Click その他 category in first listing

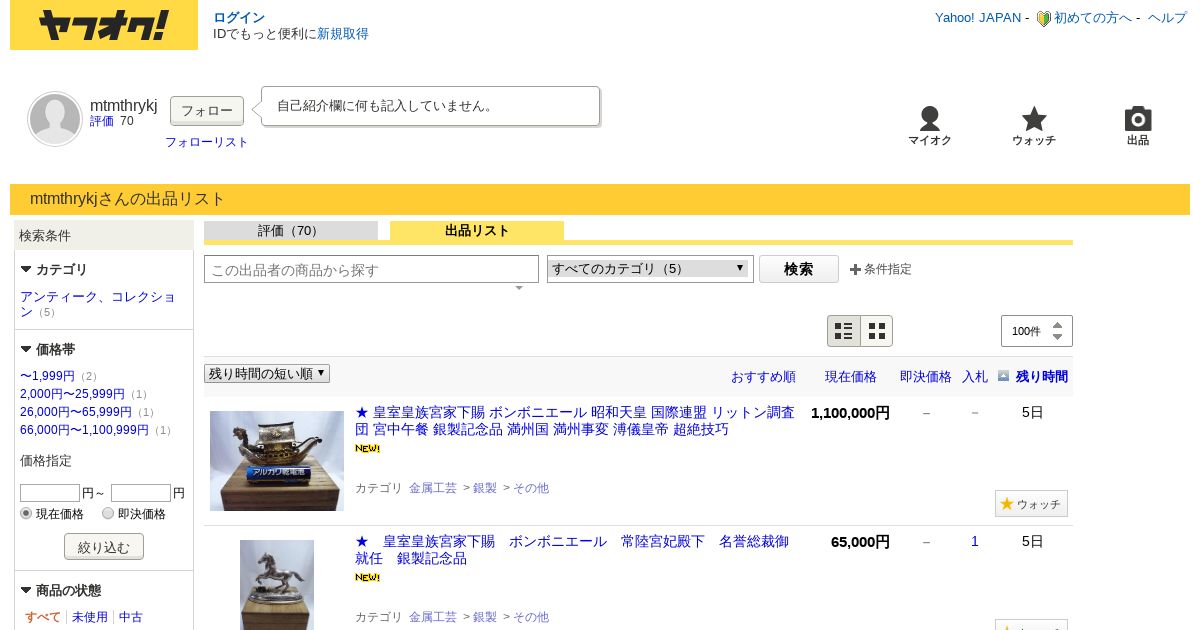[x=531, y=488]
